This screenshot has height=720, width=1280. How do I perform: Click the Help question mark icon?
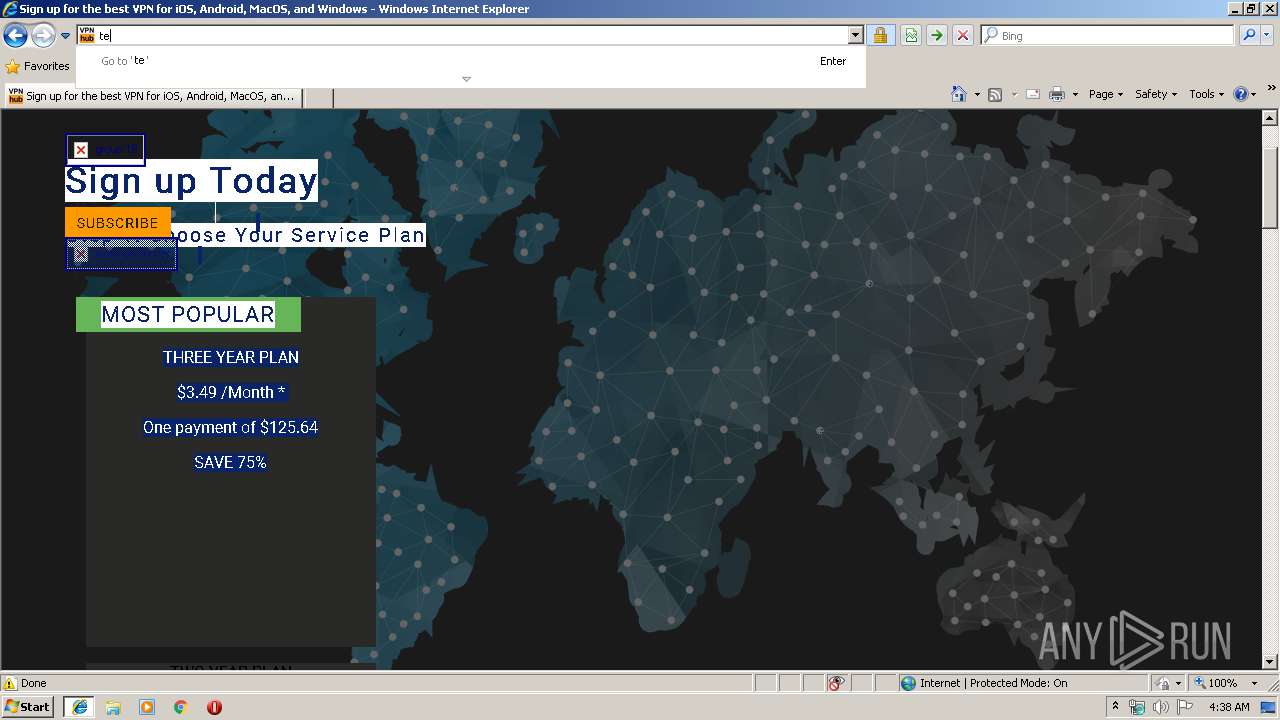1240,94
